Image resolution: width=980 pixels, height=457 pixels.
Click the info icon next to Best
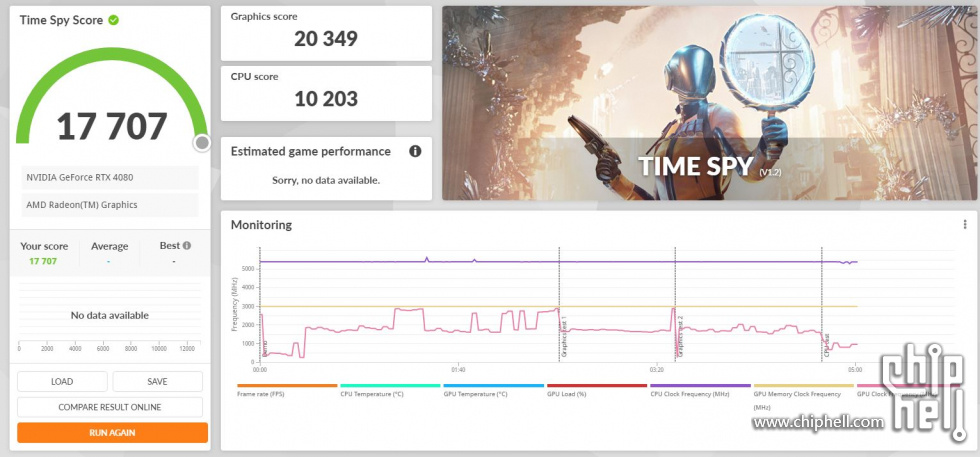(x=186, y=246)
